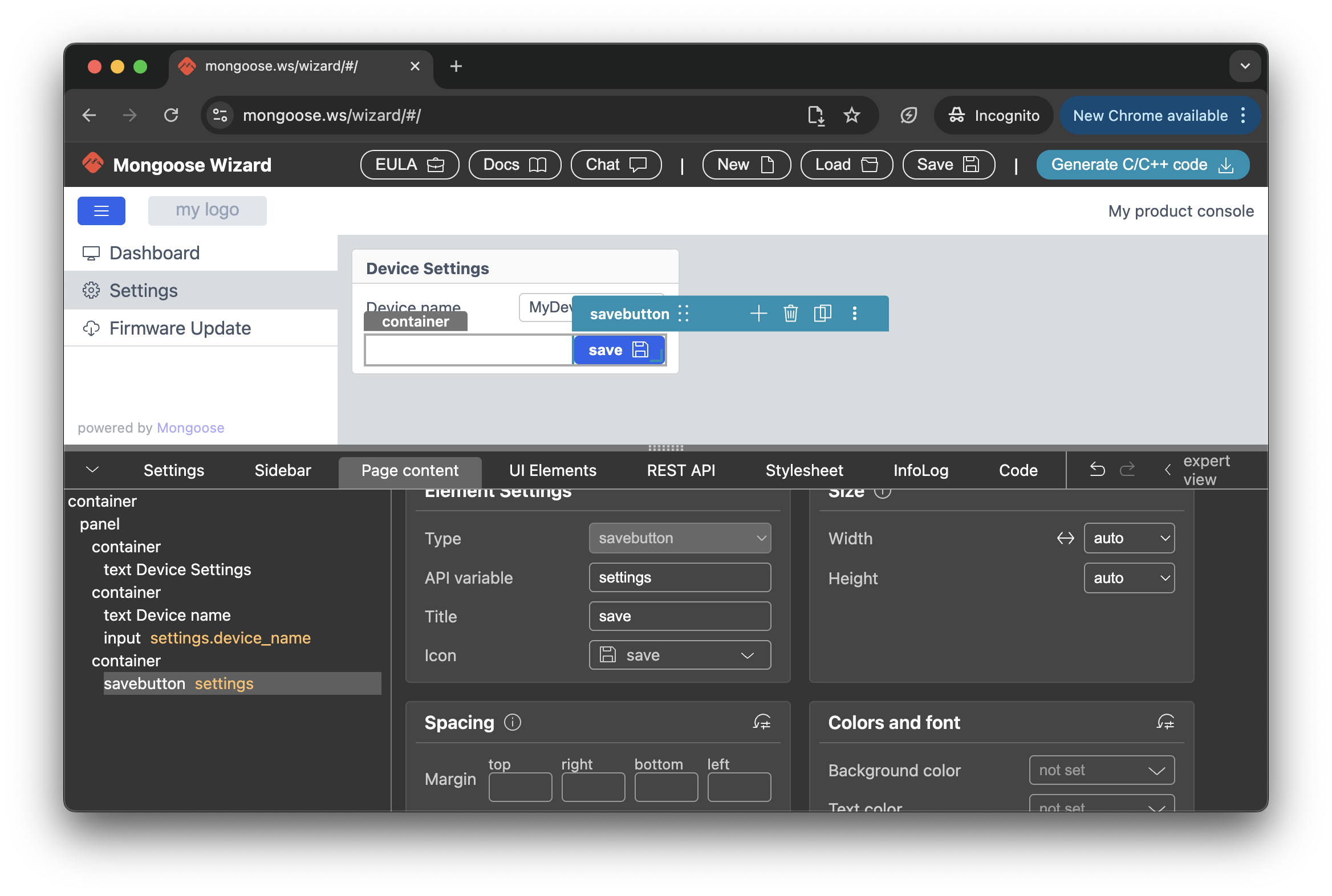Open the Type savebutton dropdown
The height and width of the screenshot is (896, 1332).
pos(680,538)
